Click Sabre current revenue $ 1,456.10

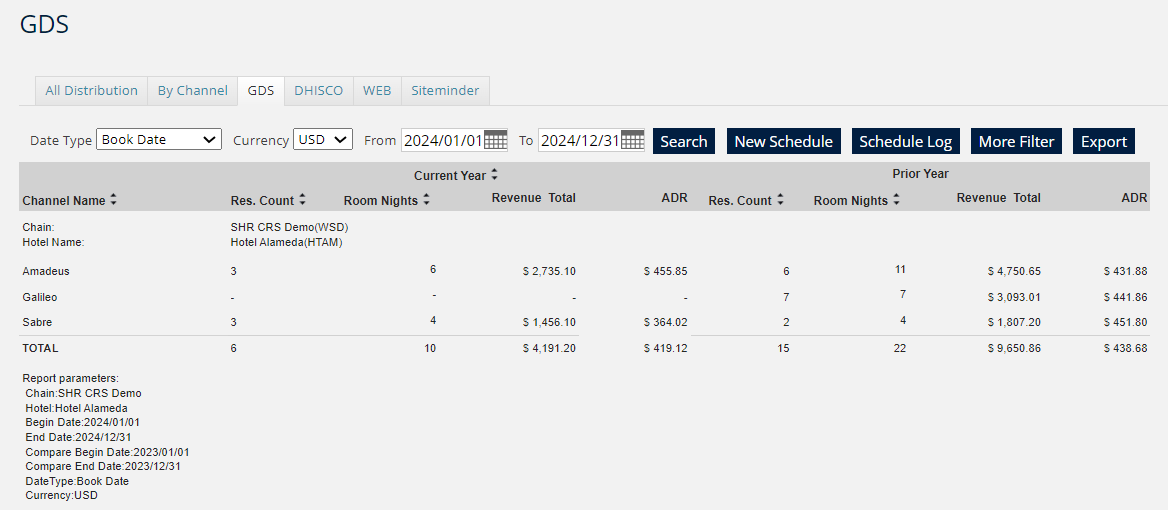(x=549, y=322)
